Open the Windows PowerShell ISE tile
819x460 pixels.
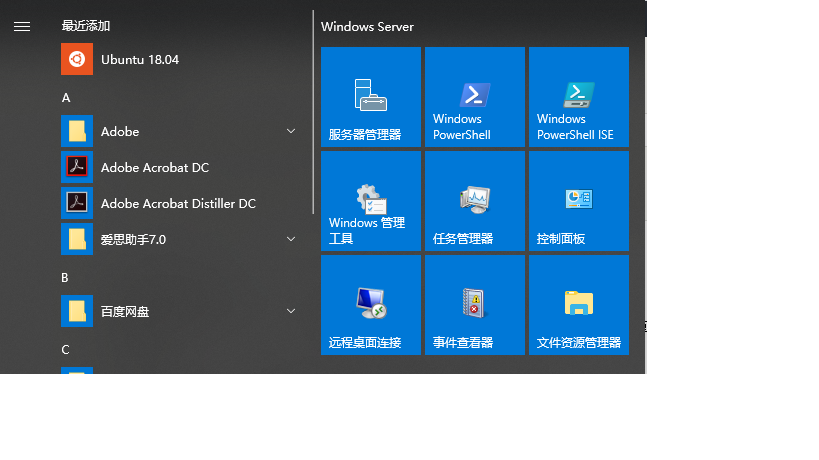tap(578, 97)
